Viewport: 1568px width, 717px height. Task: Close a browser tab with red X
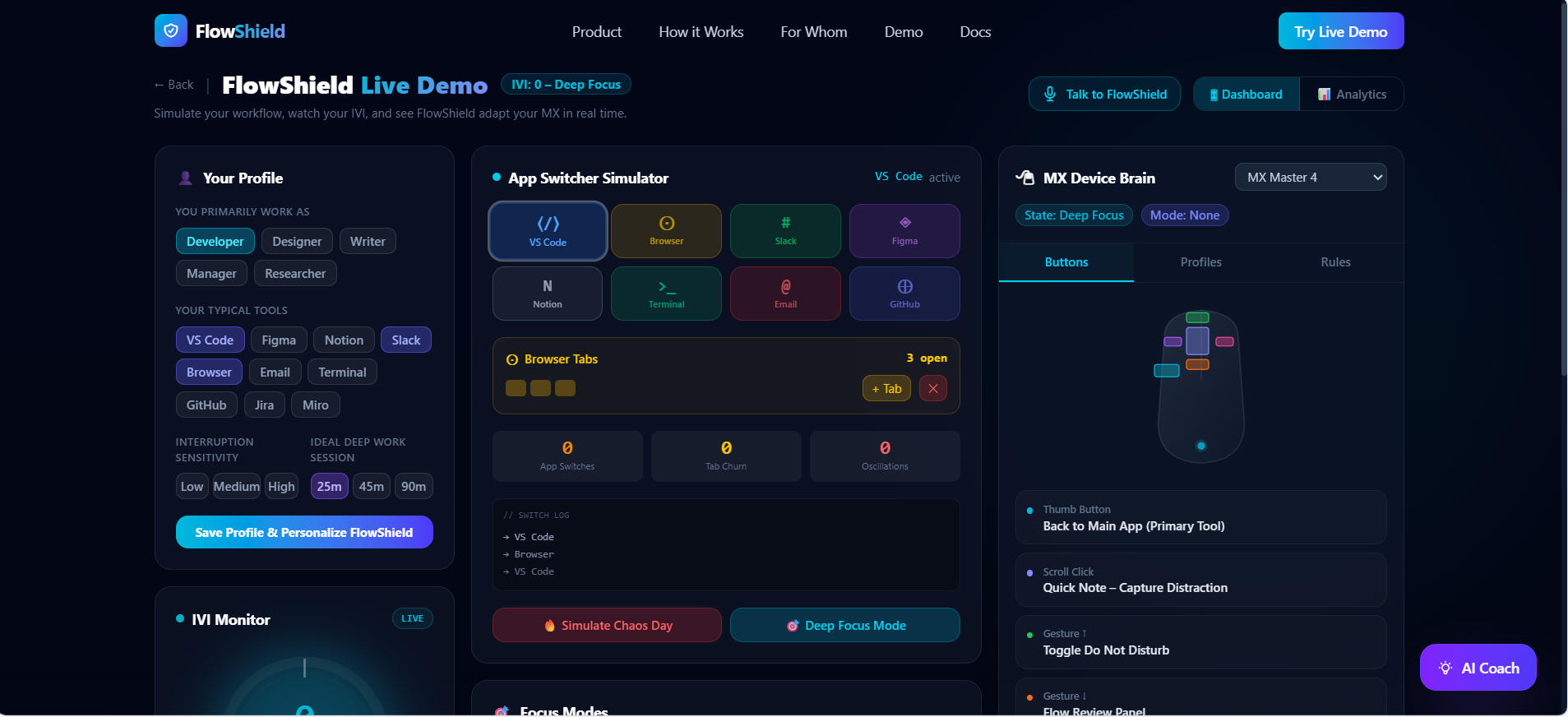pos(933,388)
